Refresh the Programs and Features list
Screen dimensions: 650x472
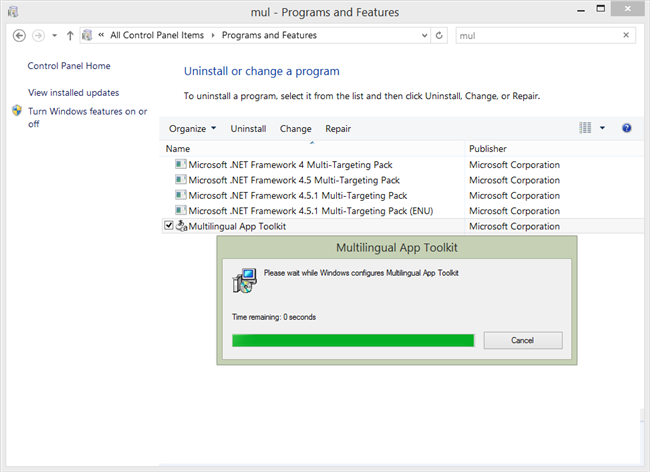point(439,35)
